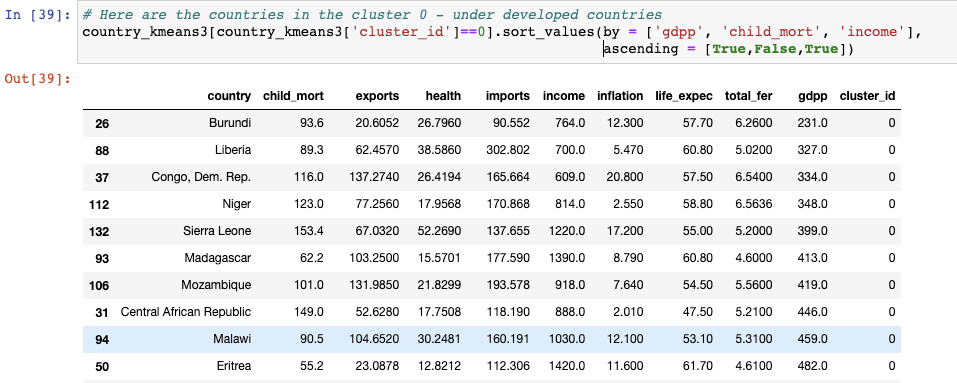957x383 pixels.
Task: Select the Eritrea country cell
Action: [x=234, y=366]
